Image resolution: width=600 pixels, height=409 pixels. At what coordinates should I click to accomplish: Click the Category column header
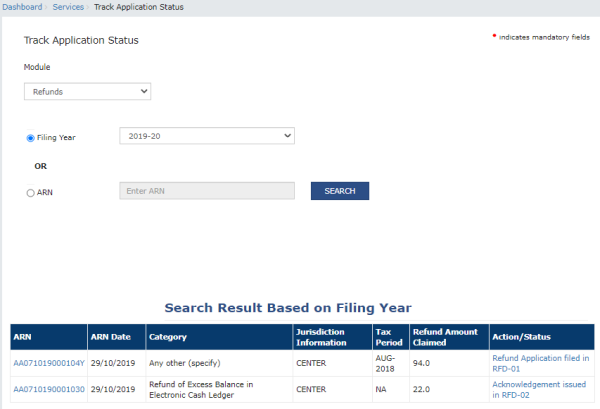click(168, 337)
